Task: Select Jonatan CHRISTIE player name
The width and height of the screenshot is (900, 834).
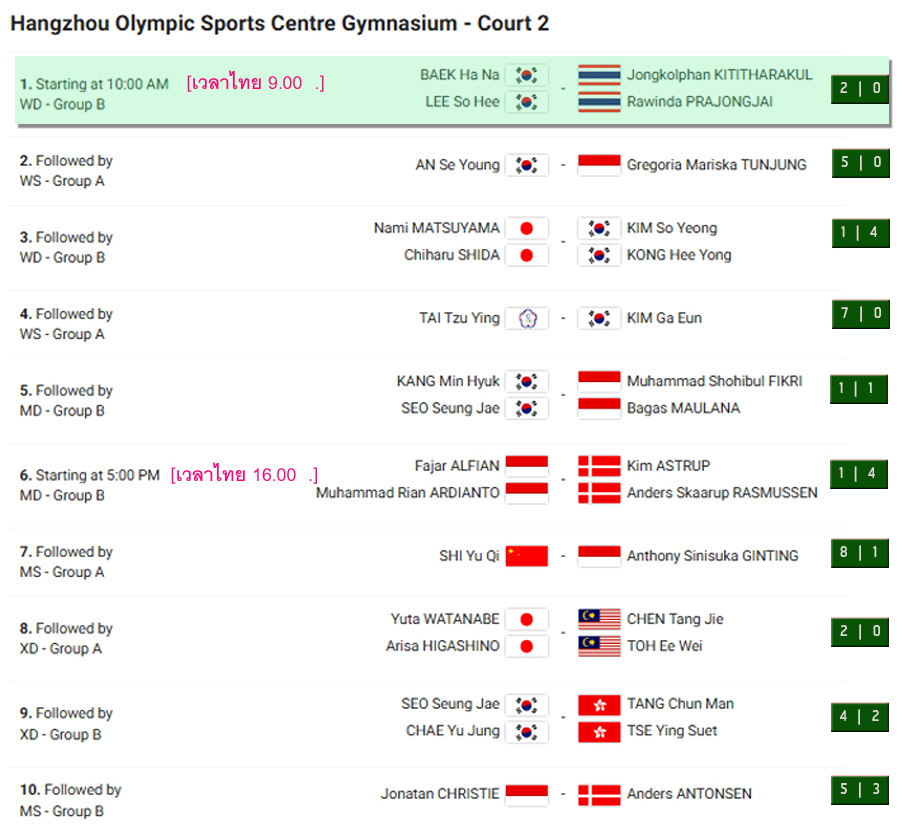Action: [x=440, y=794]
